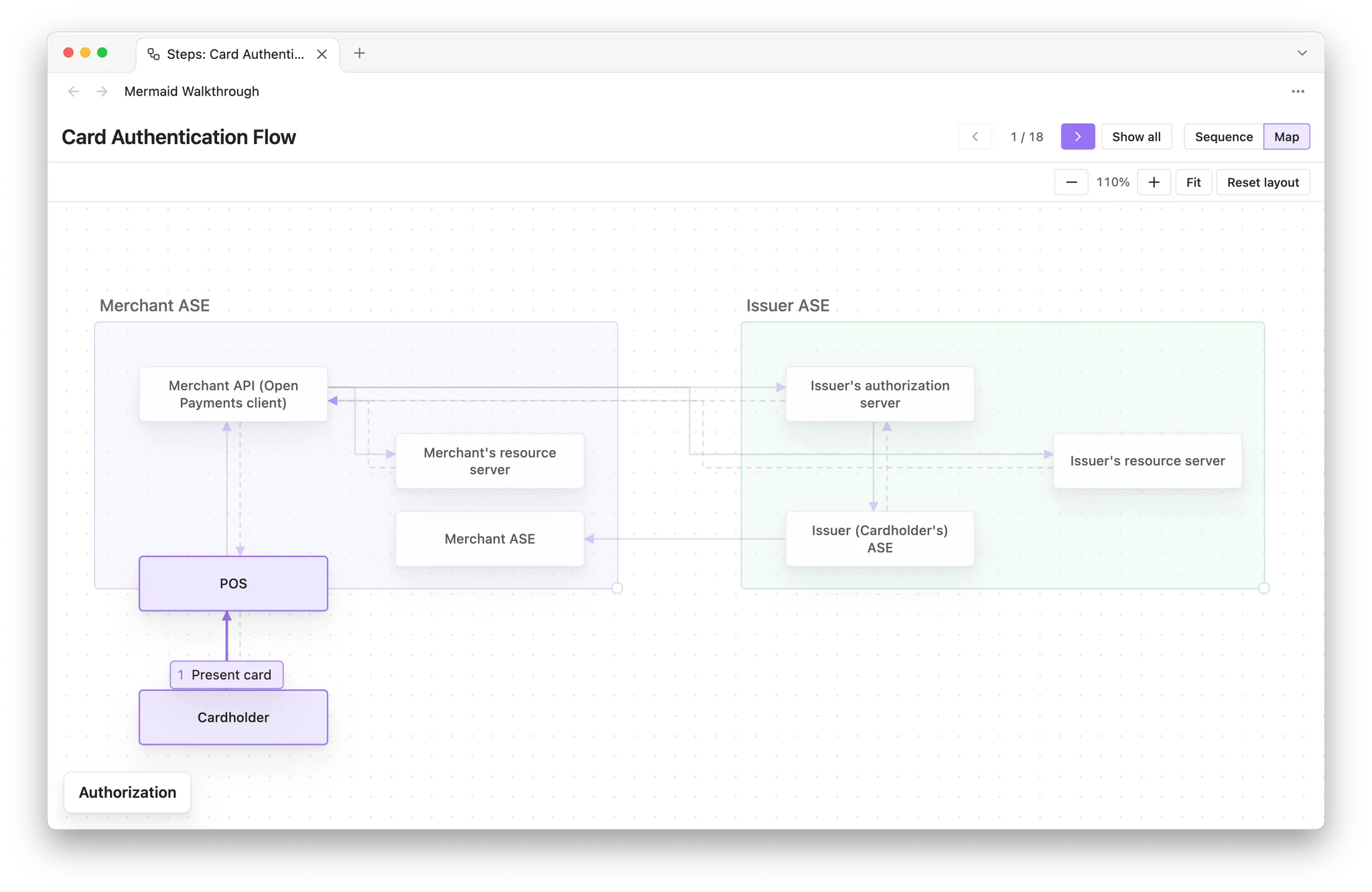Navigate forward with the right arrow
1372x892 pixels.
point(102,91)
